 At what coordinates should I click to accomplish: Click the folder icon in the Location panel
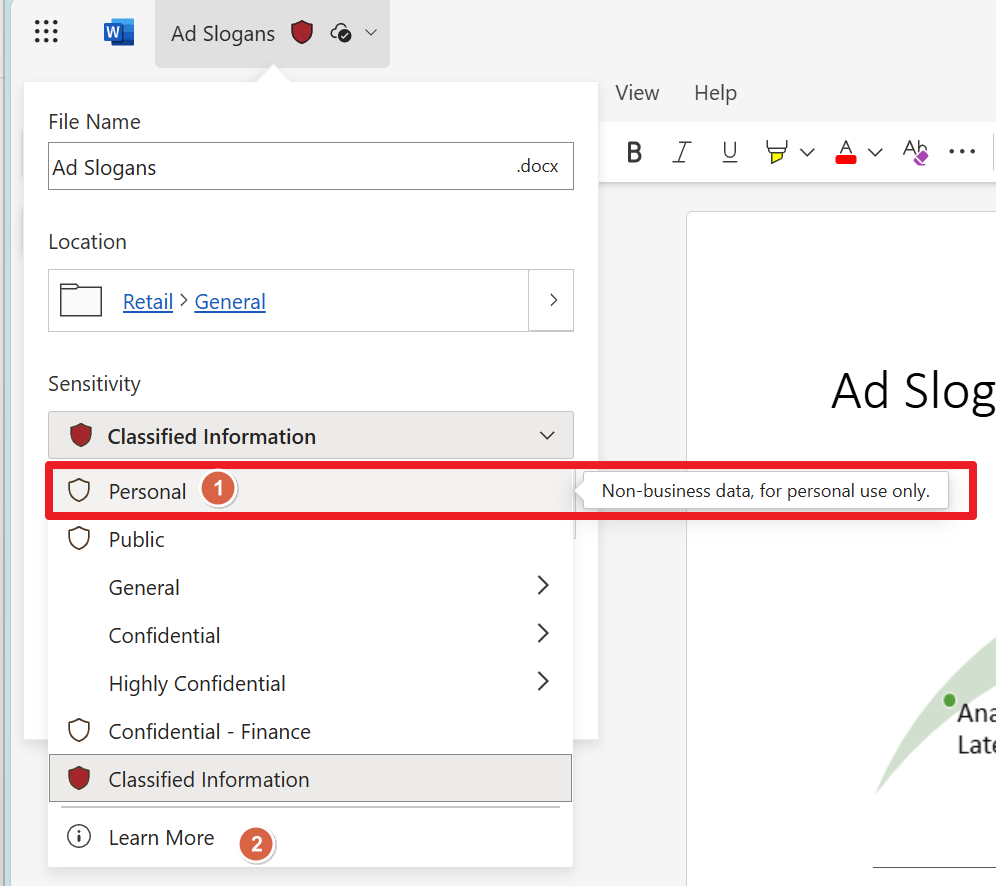coord(80,300)
